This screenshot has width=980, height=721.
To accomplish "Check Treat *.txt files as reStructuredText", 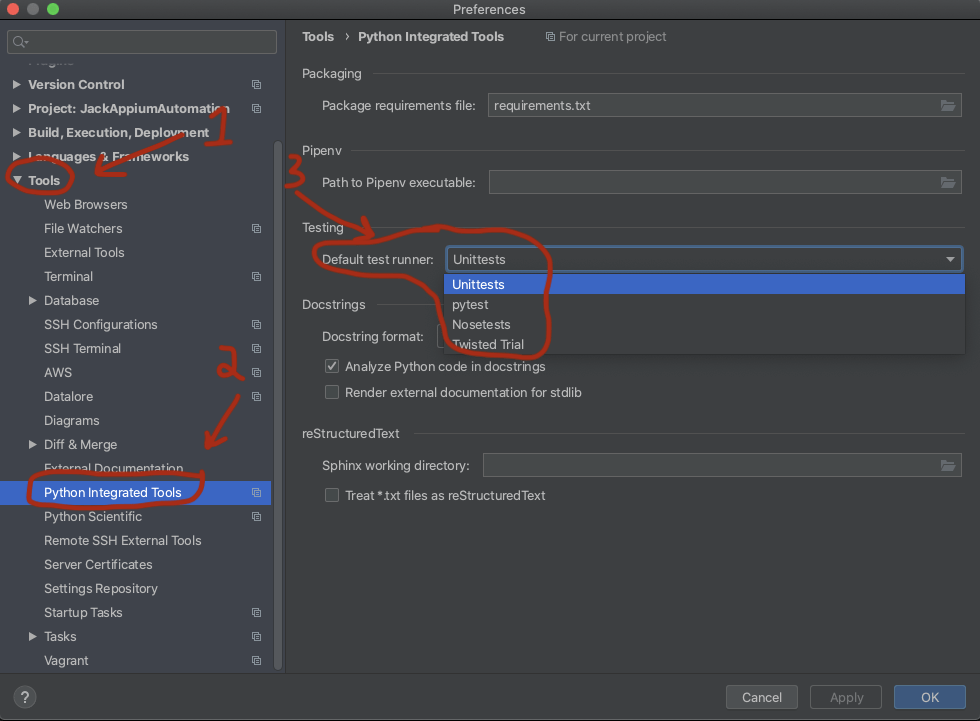I will (331, 495).
